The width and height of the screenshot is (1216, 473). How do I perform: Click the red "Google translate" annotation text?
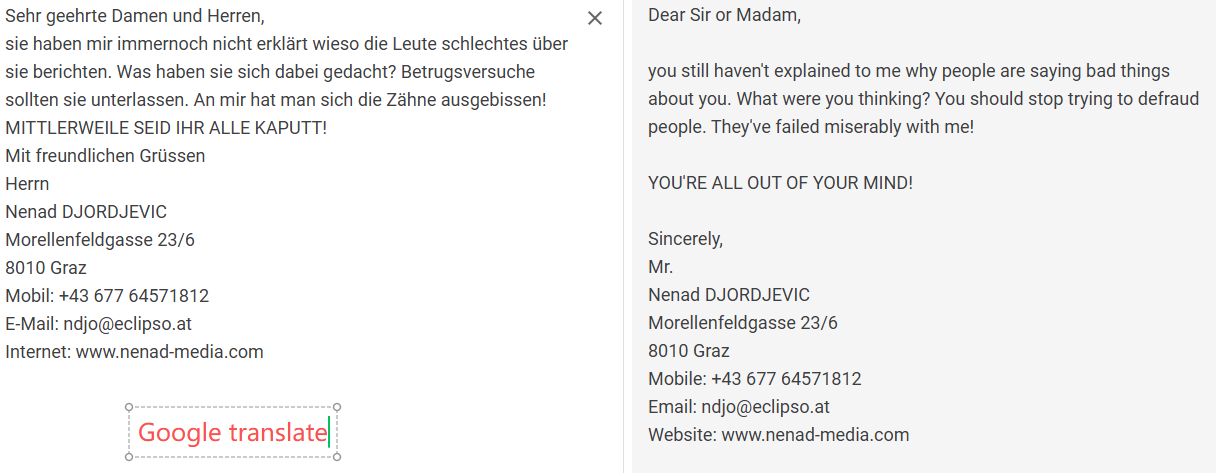[232, 433]
